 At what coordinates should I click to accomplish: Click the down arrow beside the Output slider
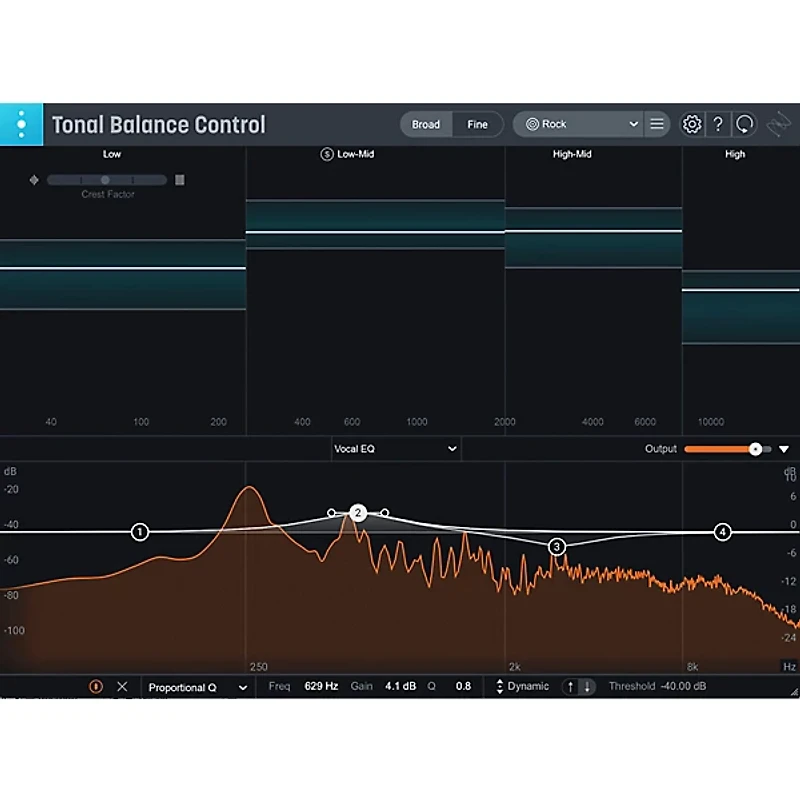tap(783, 449)
